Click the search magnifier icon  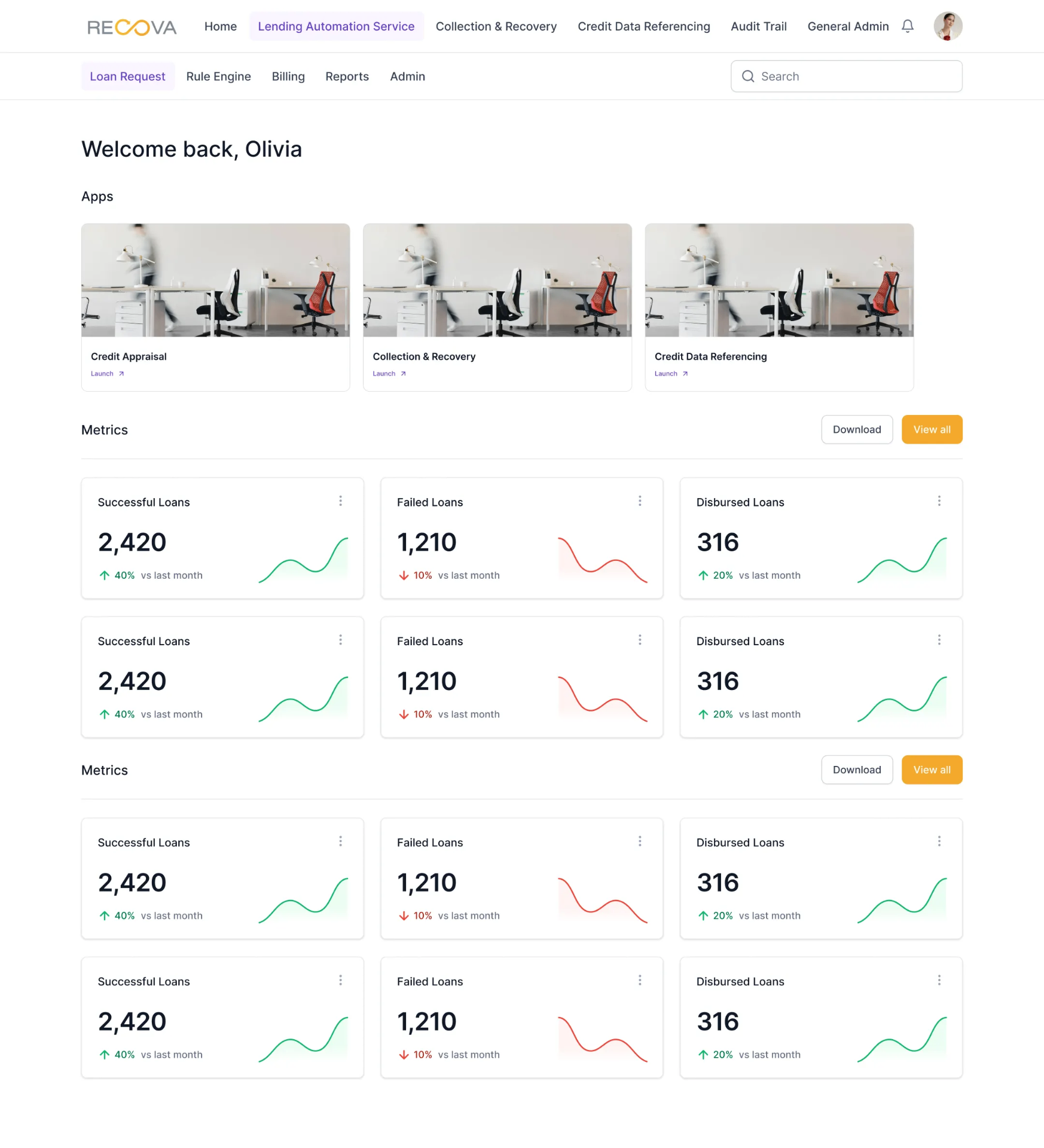[747, 77]
